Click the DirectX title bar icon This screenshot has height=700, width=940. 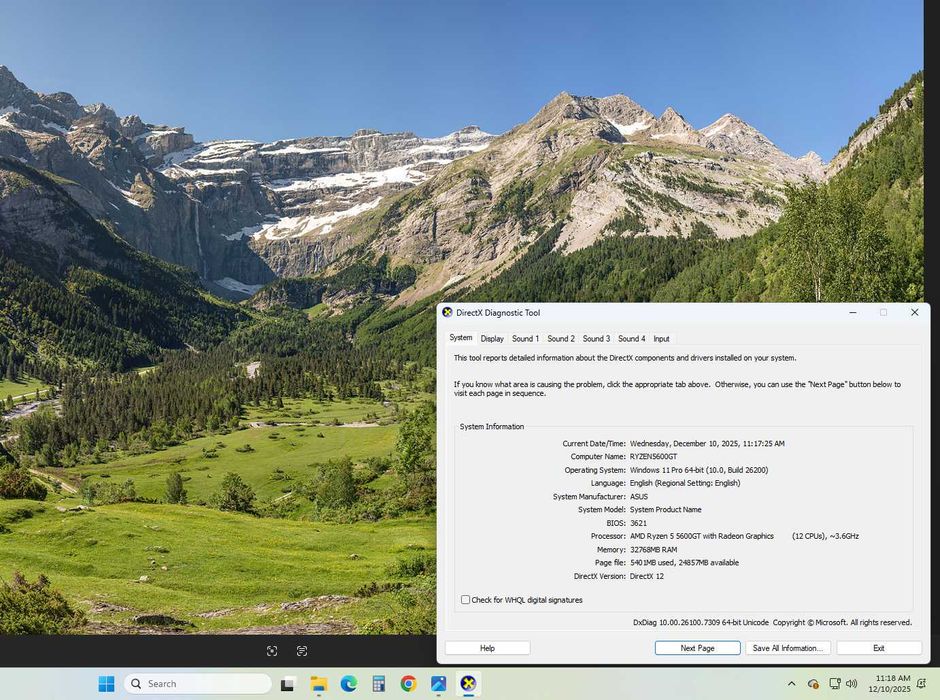click(x=447, y=312)
